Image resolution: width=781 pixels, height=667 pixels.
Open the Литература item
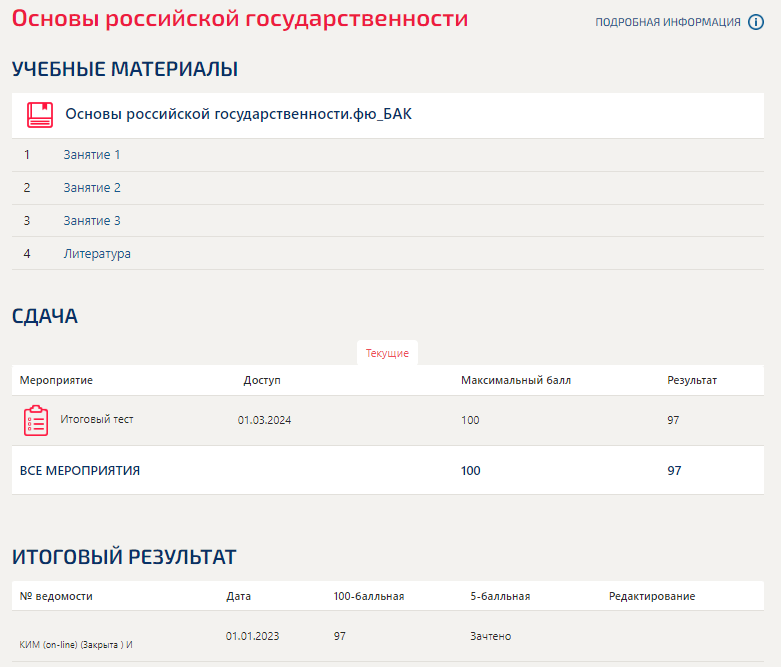click(x=97, y=254)
